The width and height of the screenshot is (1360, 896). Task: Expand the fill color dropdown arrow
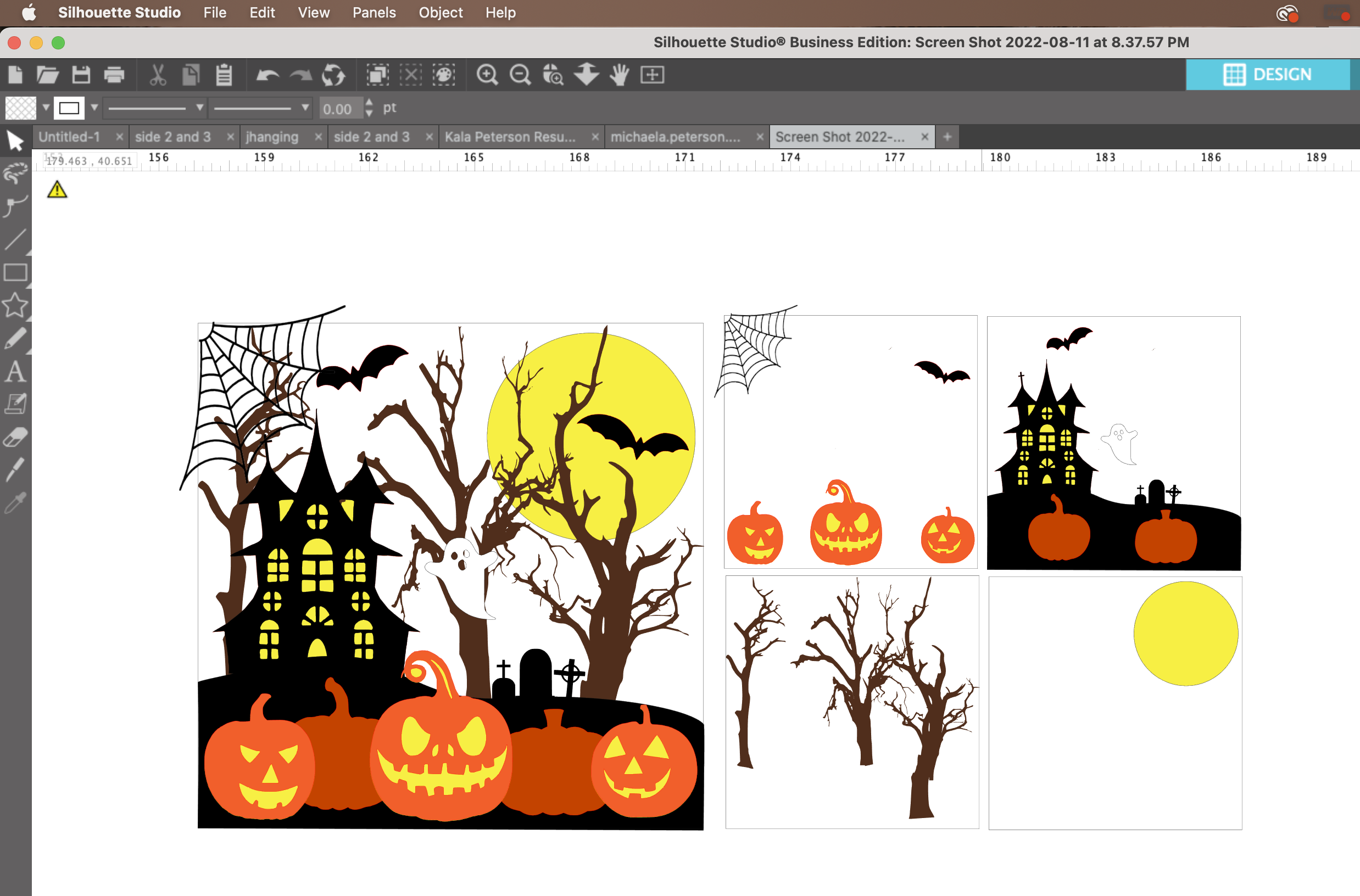(x=46, y=108)
